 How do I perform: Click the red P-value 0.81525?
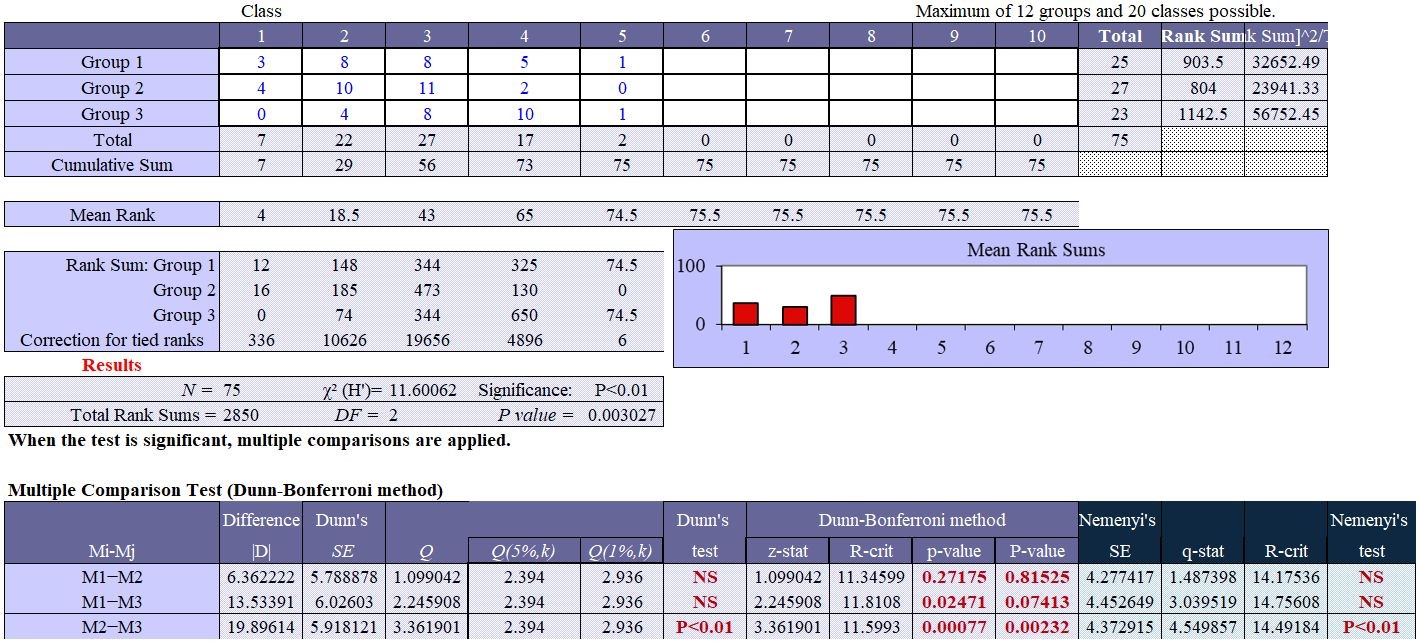1037,577
